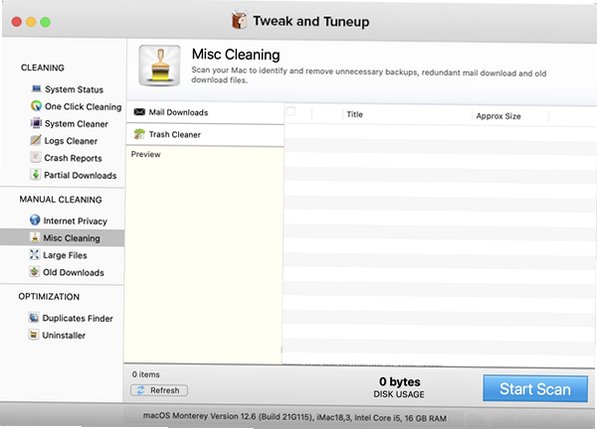This screenshot has height=429, width=597.
Task: Click the Old Downloads icon
Action: pyautogui.click(x=34, y=271)
